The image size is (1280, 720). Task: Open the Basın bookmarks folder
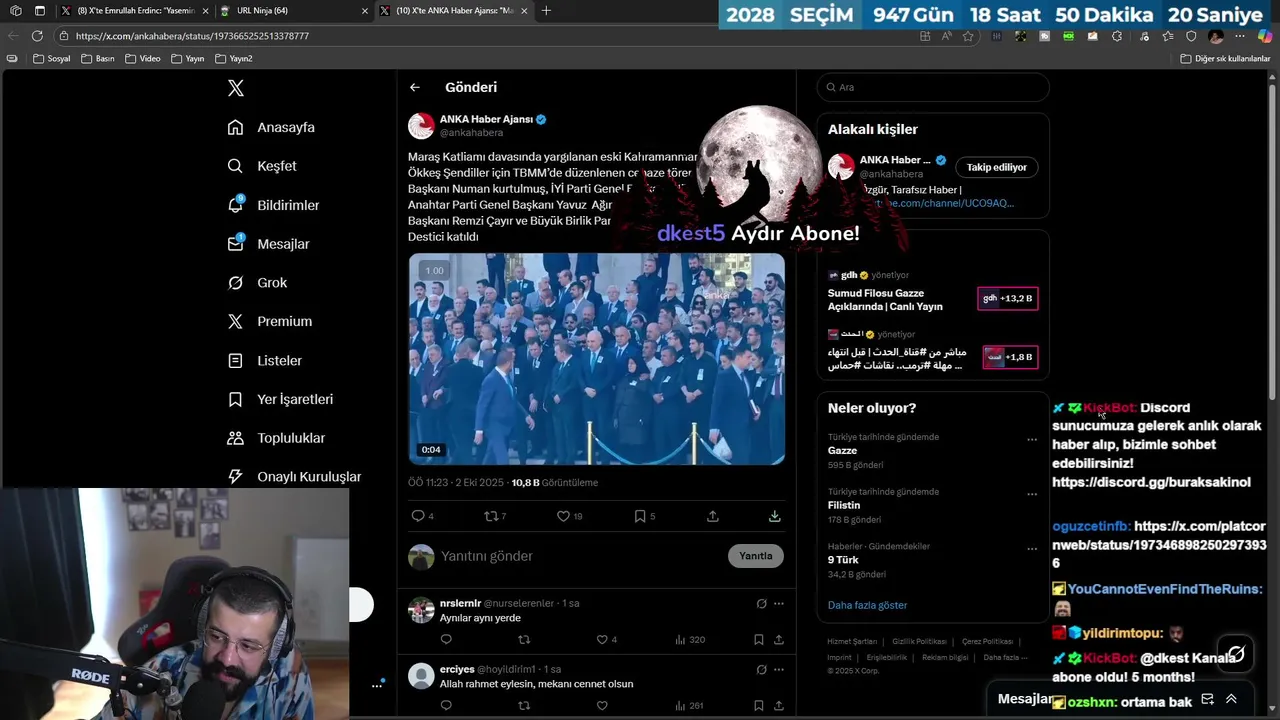pos(98,58)
